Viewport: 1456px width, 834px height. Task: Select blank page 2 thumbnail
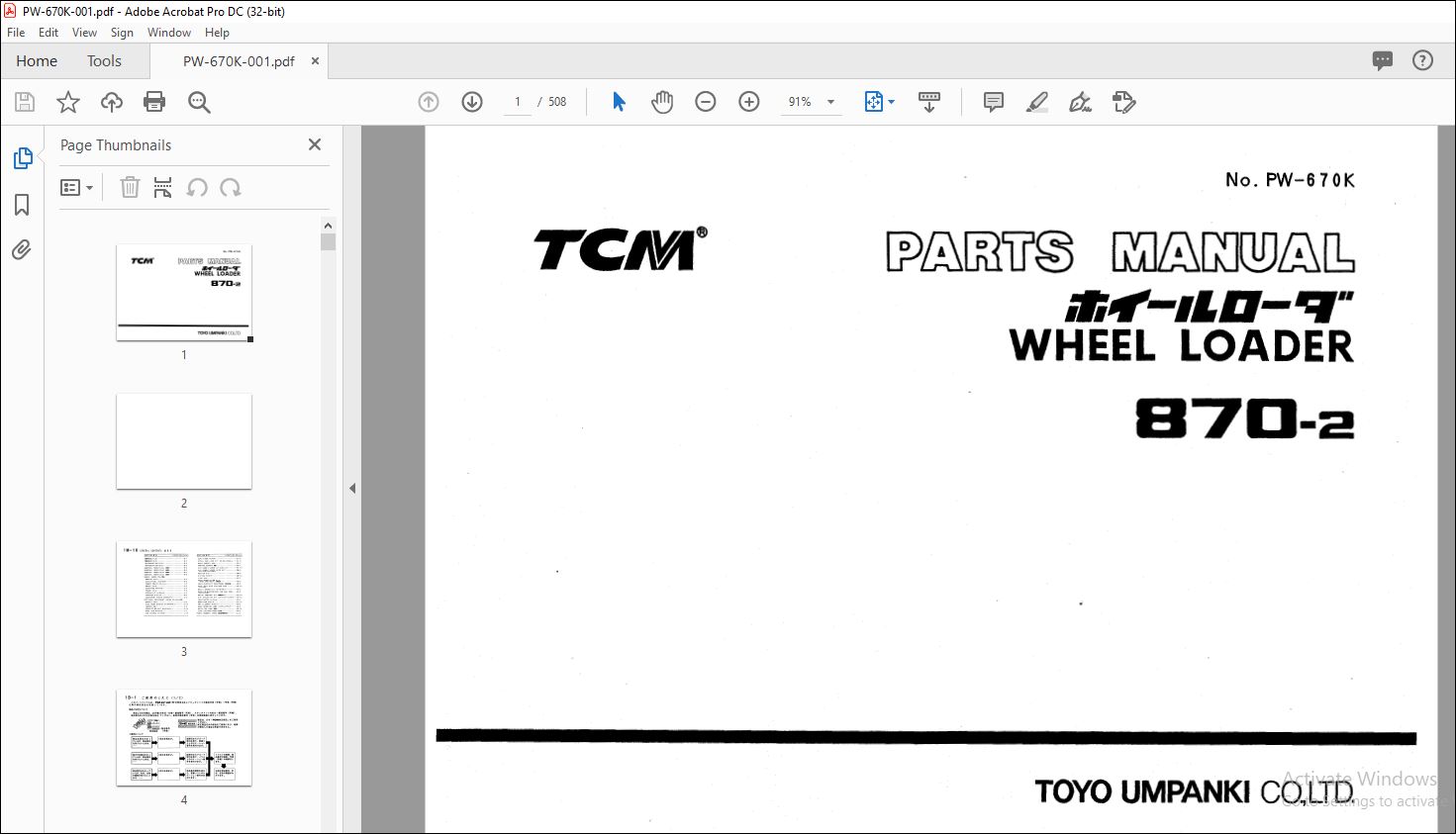(x=184, y=441)
